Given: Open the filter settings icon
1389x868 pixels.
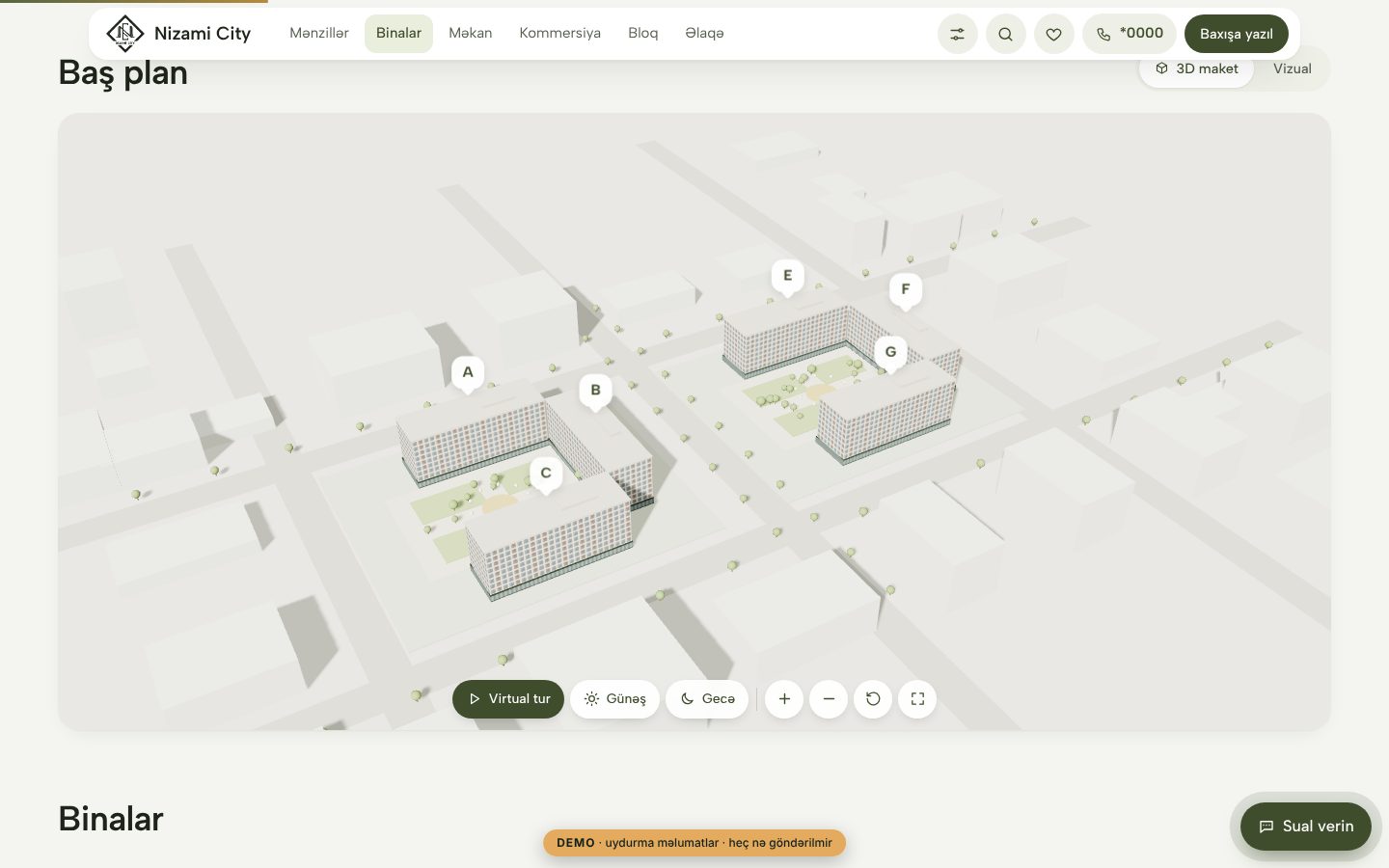Looking at the screenshot, I should coord(957,34).
